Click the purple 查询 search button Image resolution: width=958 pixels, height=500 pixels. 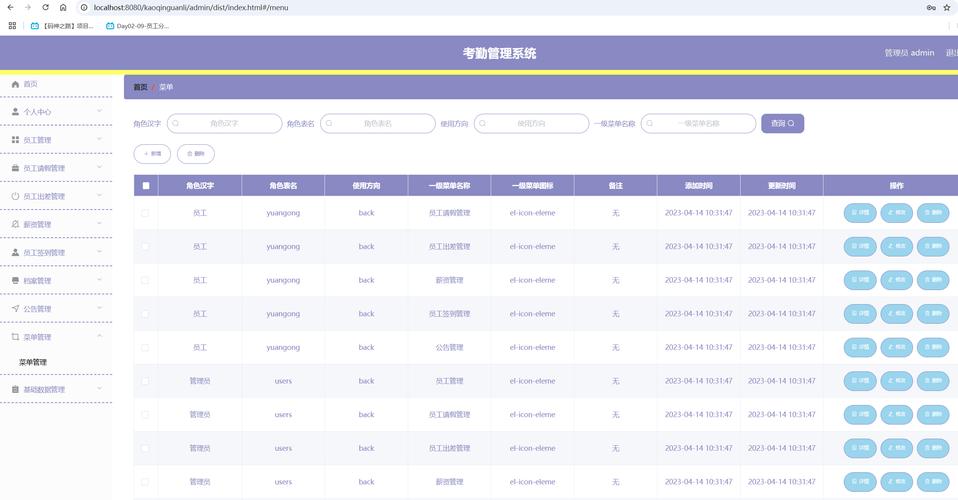[x=783, y=123]
